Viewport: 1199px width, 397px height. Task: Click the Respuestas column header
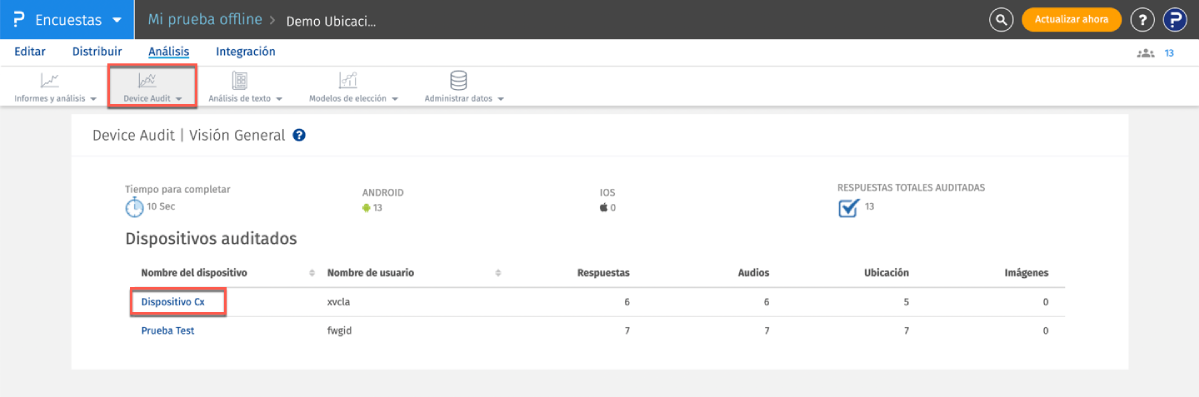(x=603, y=273)
